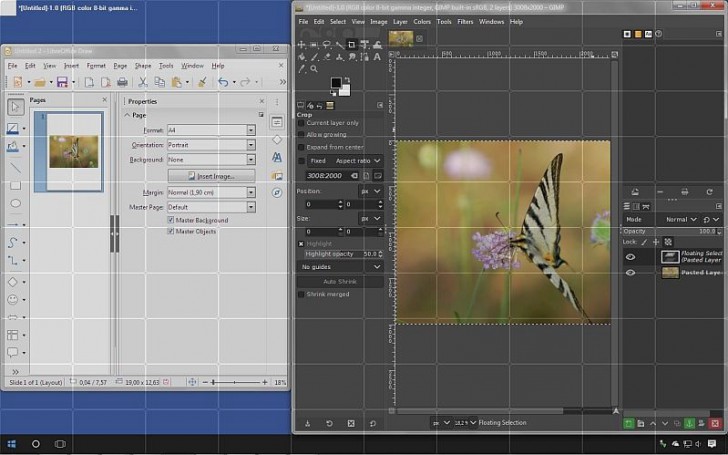728x455 pixels.
Task: Select the Crop tool in GIMP toolbox
Action: click(x=351, y=45)
